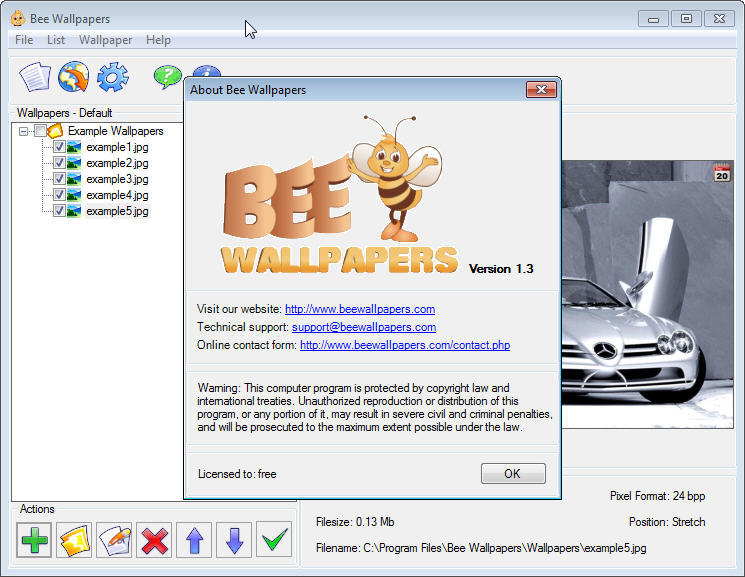Click OK in the About dialog
Viewport: 745px width, 577px height.
(513, 473)
